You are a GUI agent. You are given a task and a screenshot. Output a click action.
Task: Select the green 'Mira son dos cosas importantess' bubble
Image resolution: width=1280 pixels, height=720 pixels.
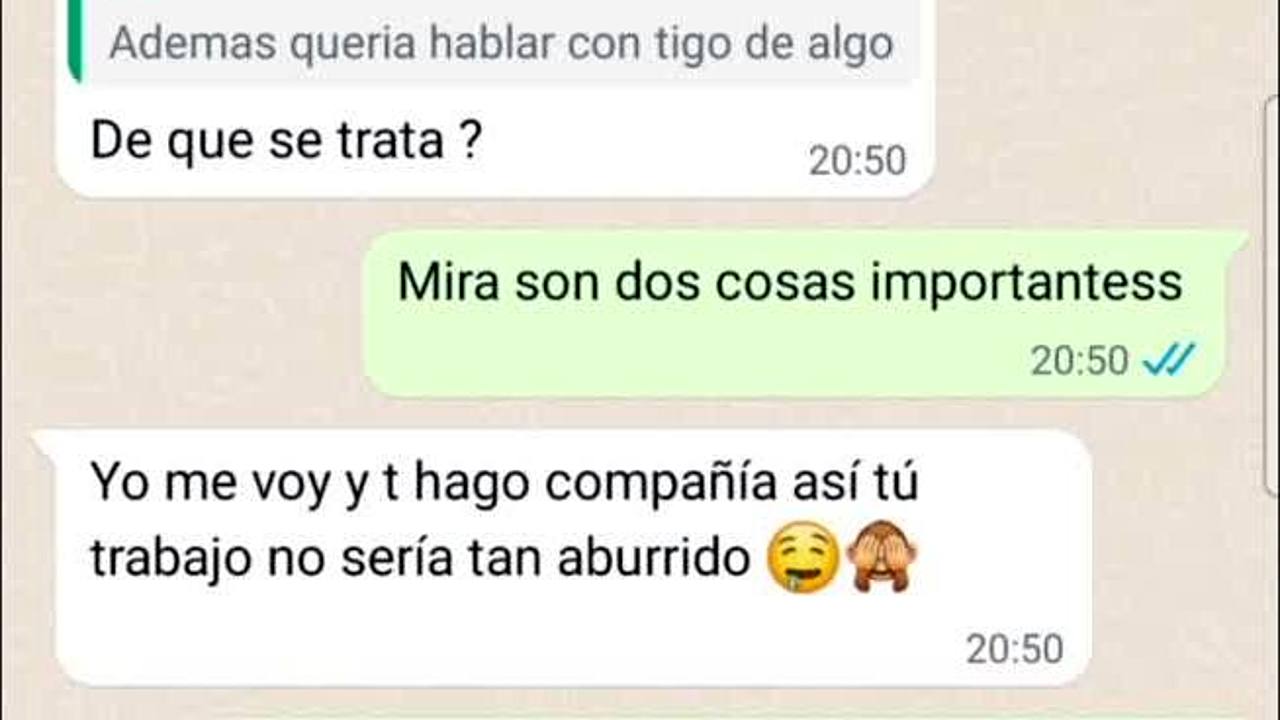tap(795, 313)
